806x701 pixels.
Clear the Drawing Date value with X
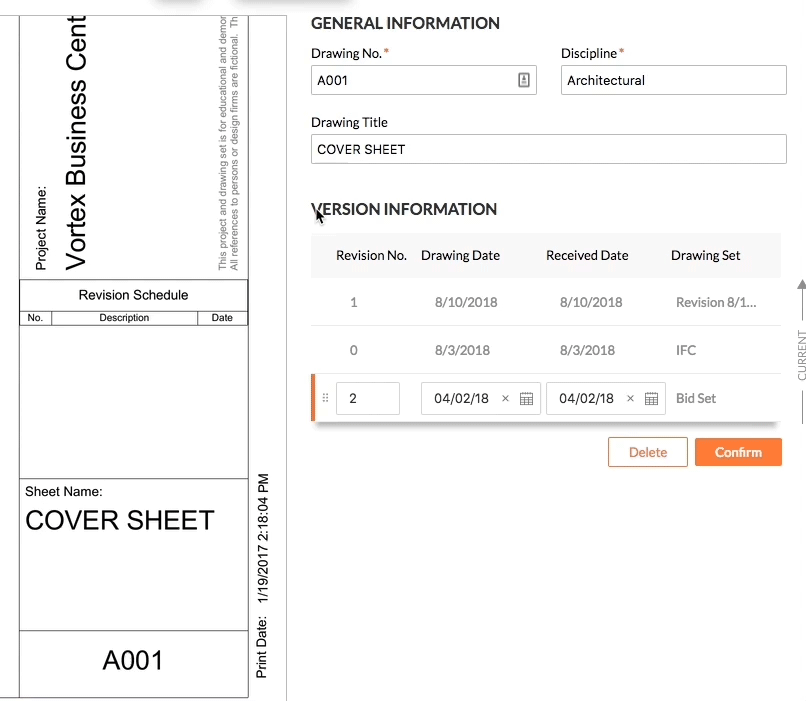(505, 398)
